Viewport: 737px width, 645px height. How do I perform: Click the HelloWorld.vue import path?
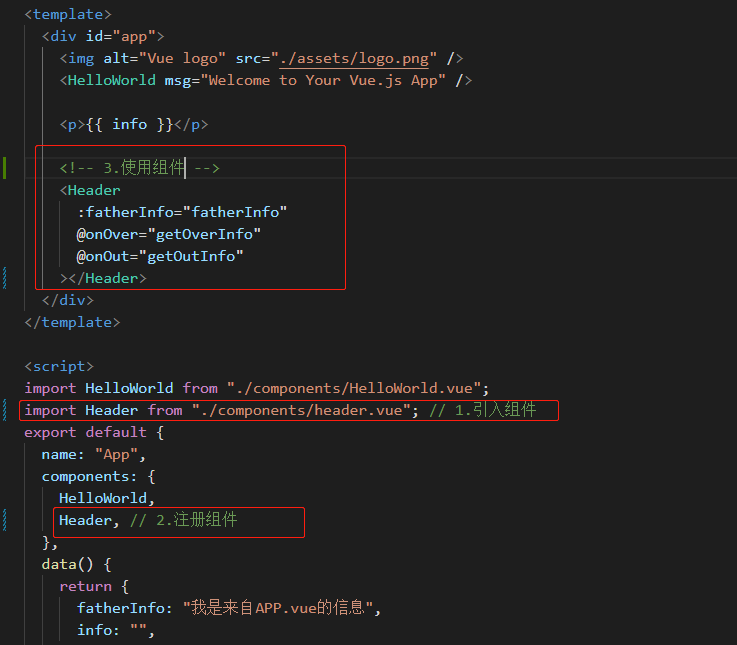[x=354, y=388]
